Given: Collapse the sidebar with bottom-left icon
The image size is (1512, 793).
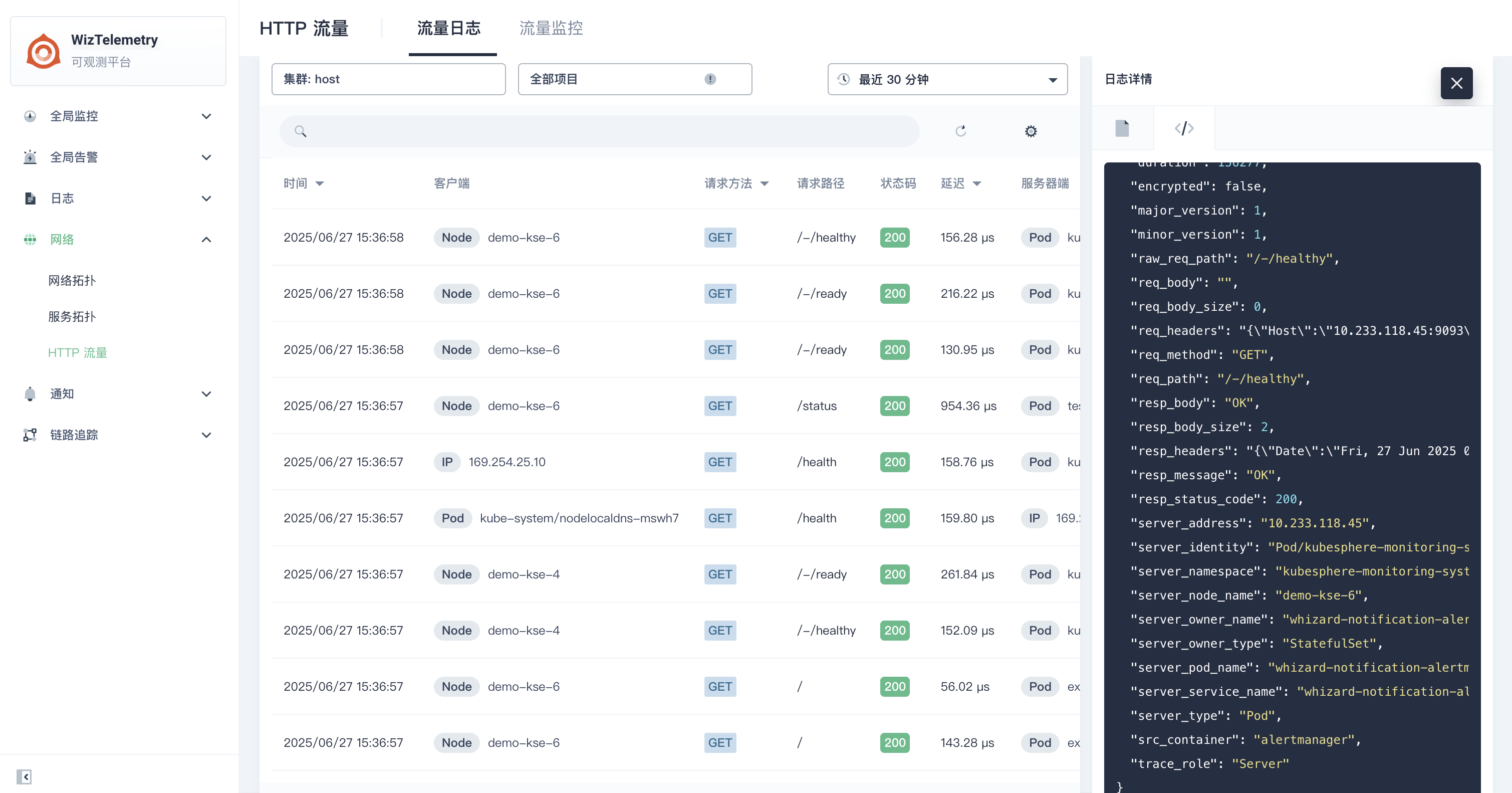Looking at the screenshot, I should (x=24, y=776).
